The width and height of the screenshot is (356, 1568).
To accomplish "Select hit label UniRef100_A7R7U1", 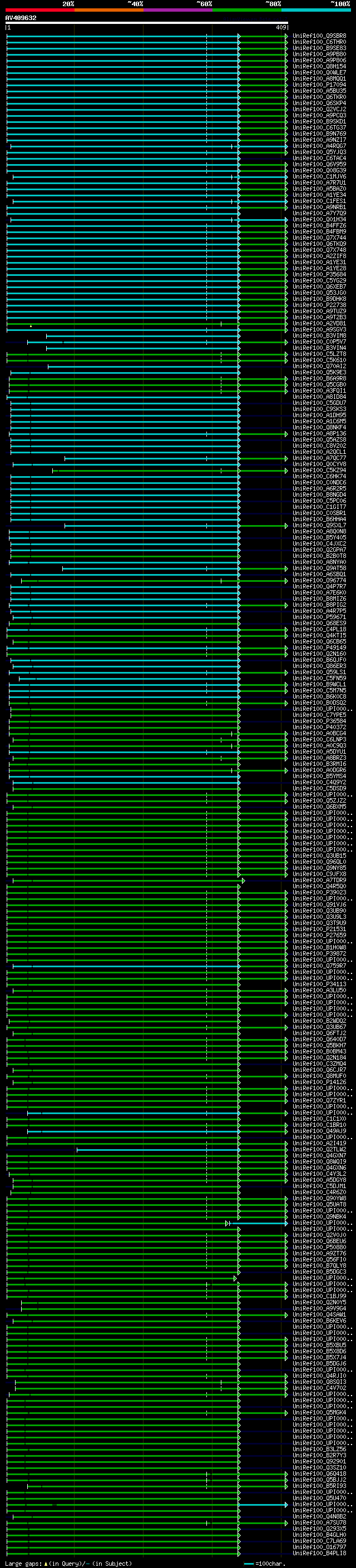I will click(319, 182).
